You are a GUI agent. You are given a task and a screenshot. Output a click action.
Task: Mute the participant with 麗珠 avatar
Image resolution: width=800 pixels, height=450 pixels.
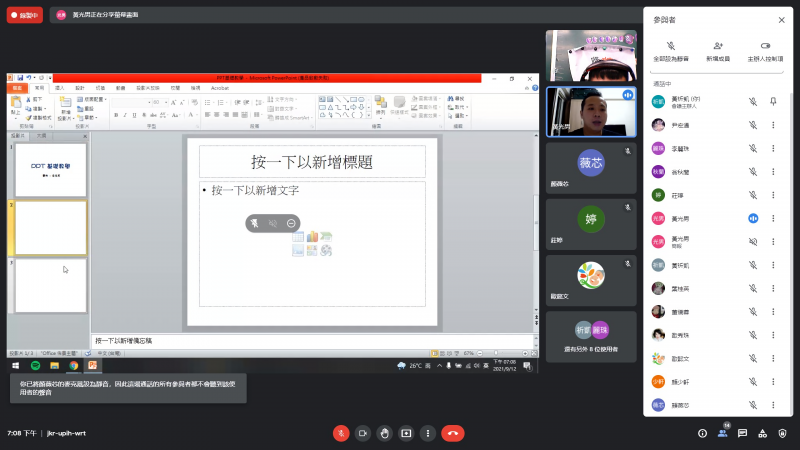(753, 148)
